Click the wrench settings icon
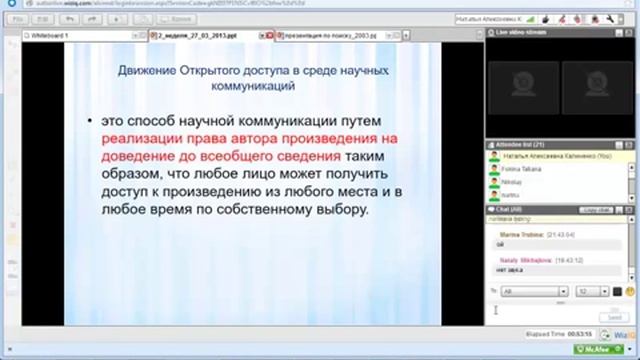This screenshot has height=360, width=640. (x=610, y=19)
